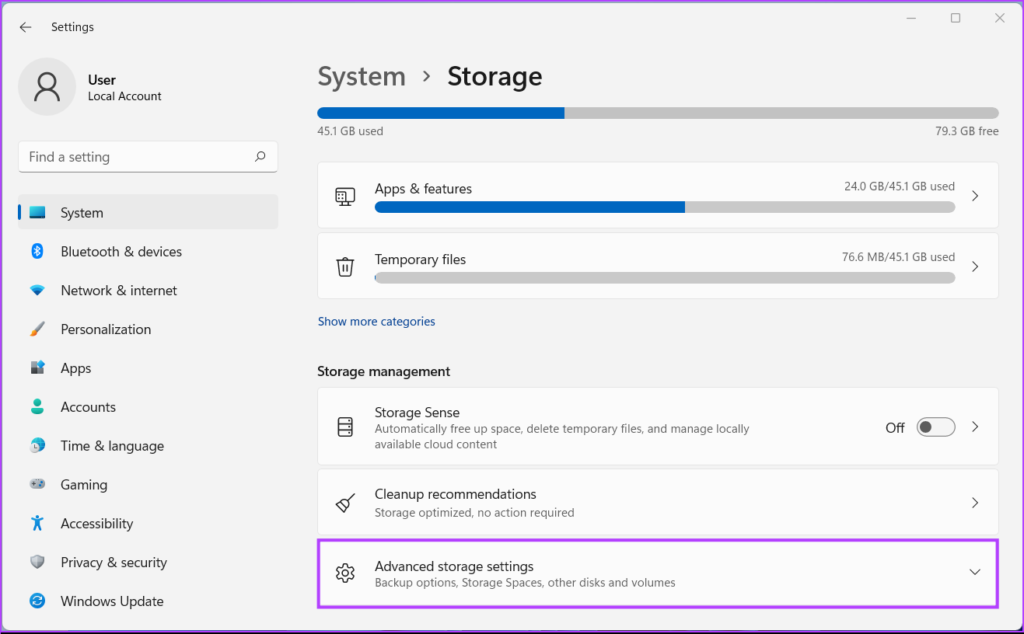
Task: Click the magnifier icon in search box
Action: (x=260, y=157)
